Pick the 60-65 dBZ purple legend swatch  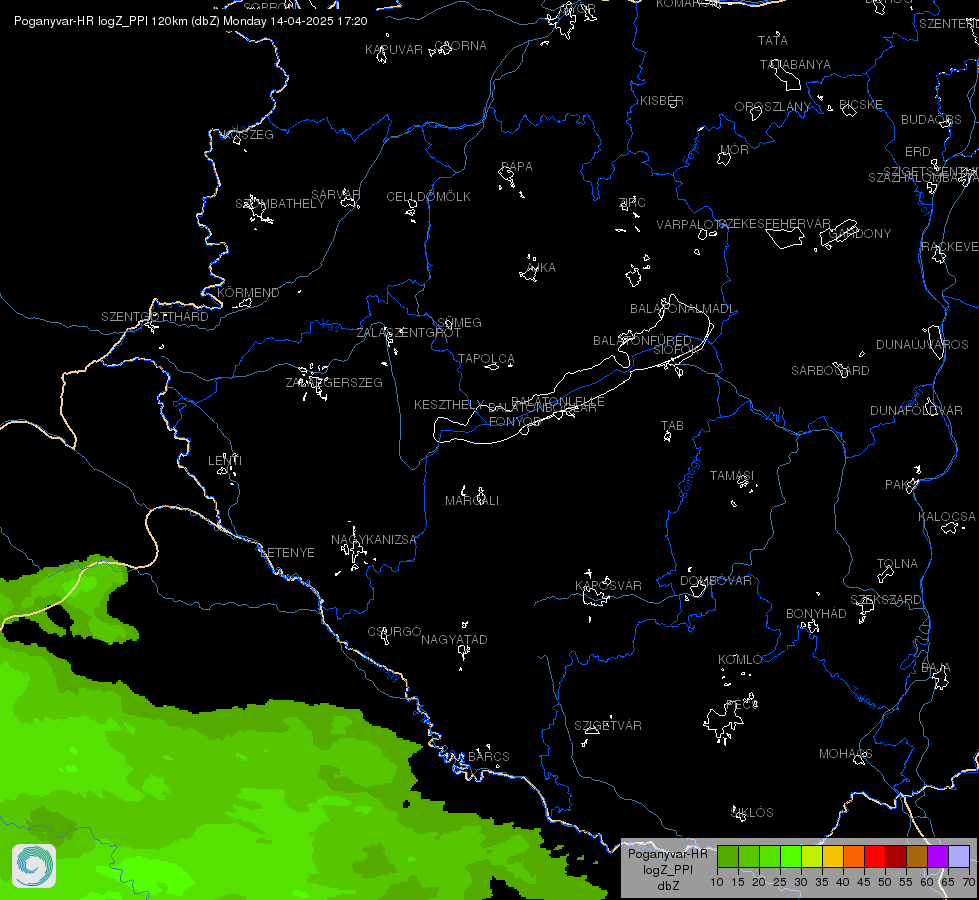click(938, 857)
